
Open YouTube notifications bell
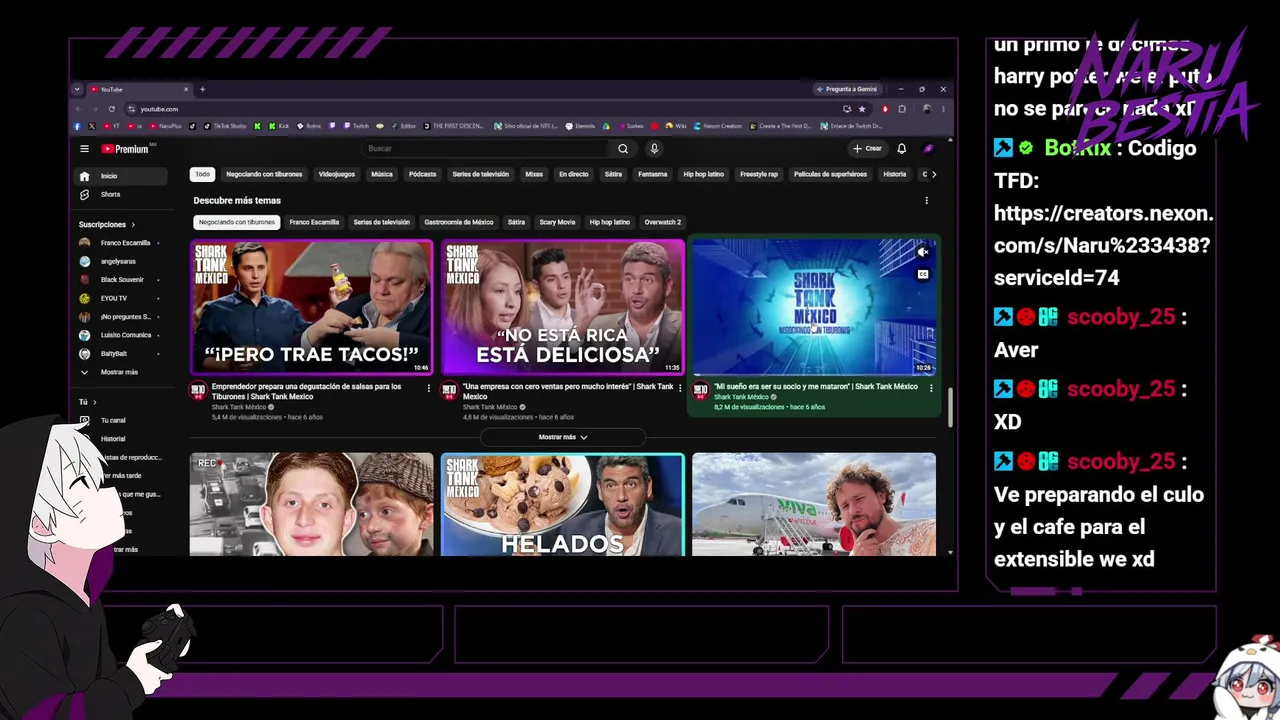click(x=901, y=149)
